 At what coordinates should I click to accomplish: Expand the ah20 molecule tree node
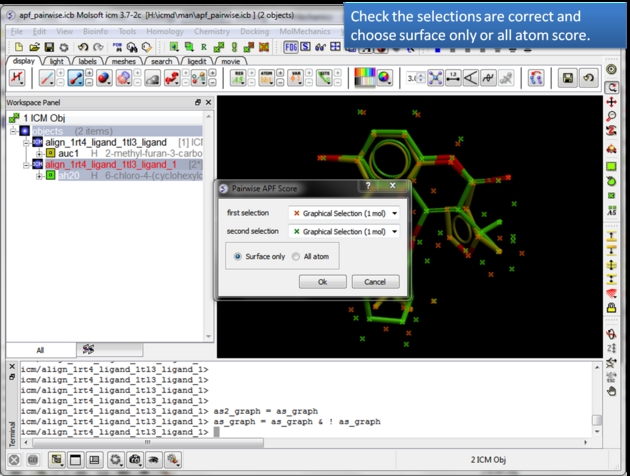click(x=39, y=175)
